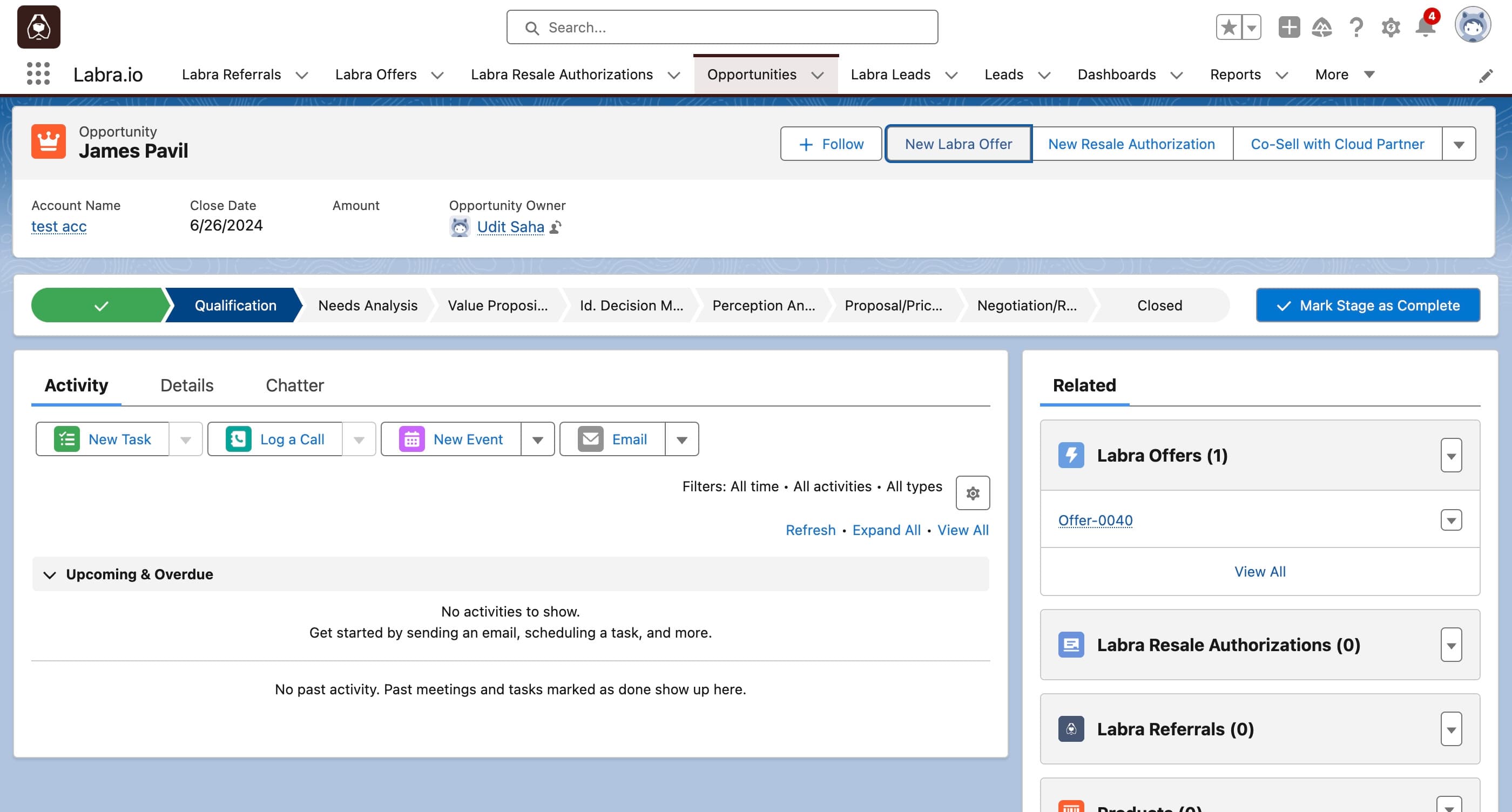Select the Proposal/Pric... stage

(893, 305)
